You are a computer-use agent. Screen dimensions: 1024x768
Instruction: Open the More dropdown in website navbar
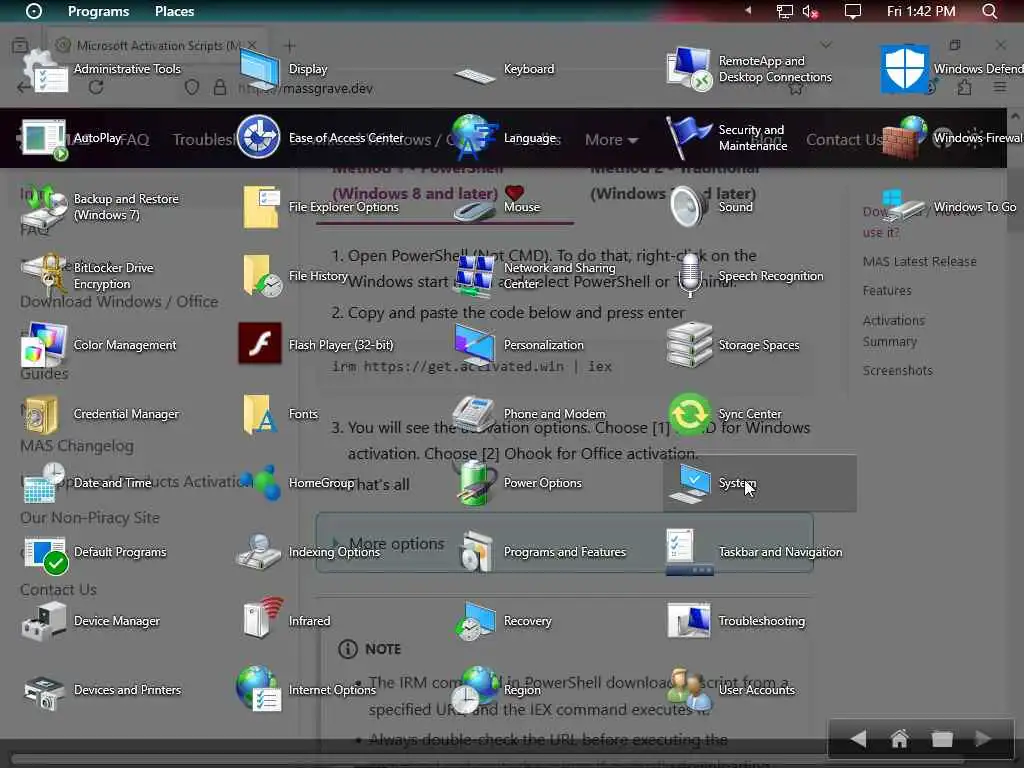tap(611, 140)
